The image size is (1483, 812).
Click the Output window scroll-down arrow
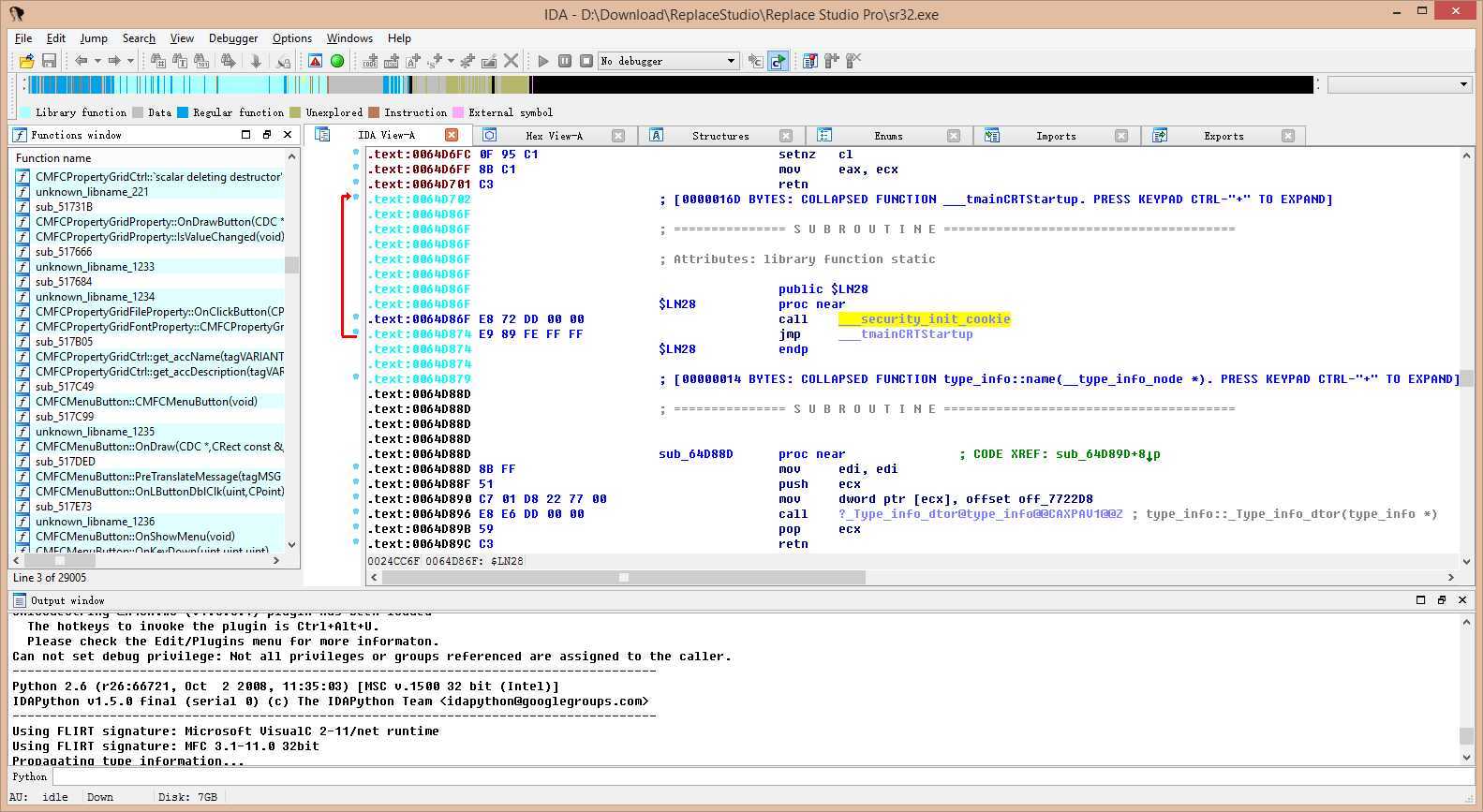click(1466, 757)
